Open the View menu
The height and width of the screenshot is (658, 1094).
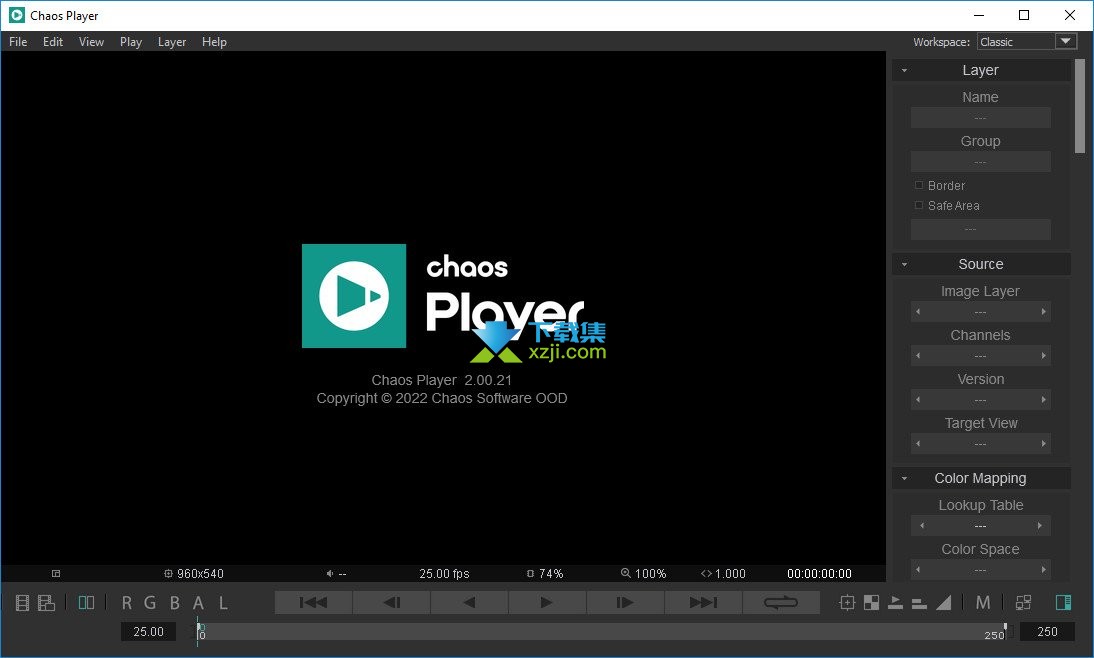(x=91, y=42)
